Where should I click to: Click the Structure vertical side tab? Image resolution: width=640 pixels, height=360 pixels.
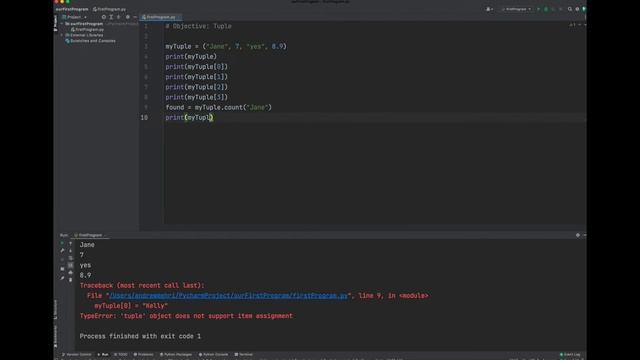(56, 309)
